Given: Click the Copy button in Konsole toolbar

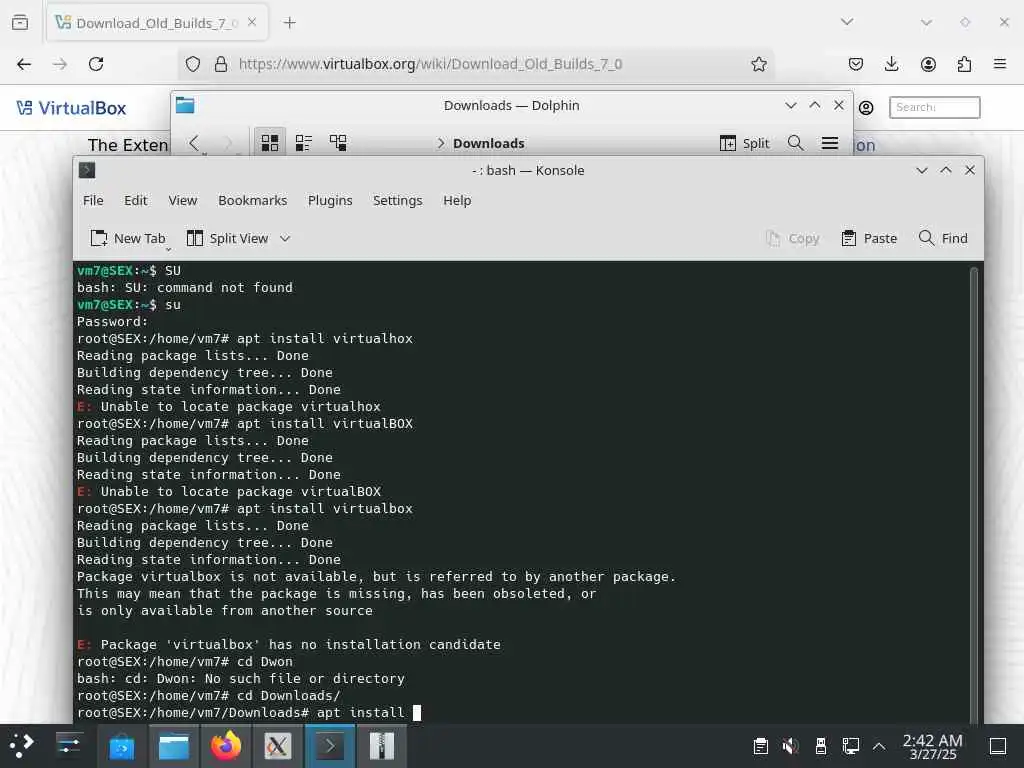Looking at the screenshot, I should click(x=793, y=238).
